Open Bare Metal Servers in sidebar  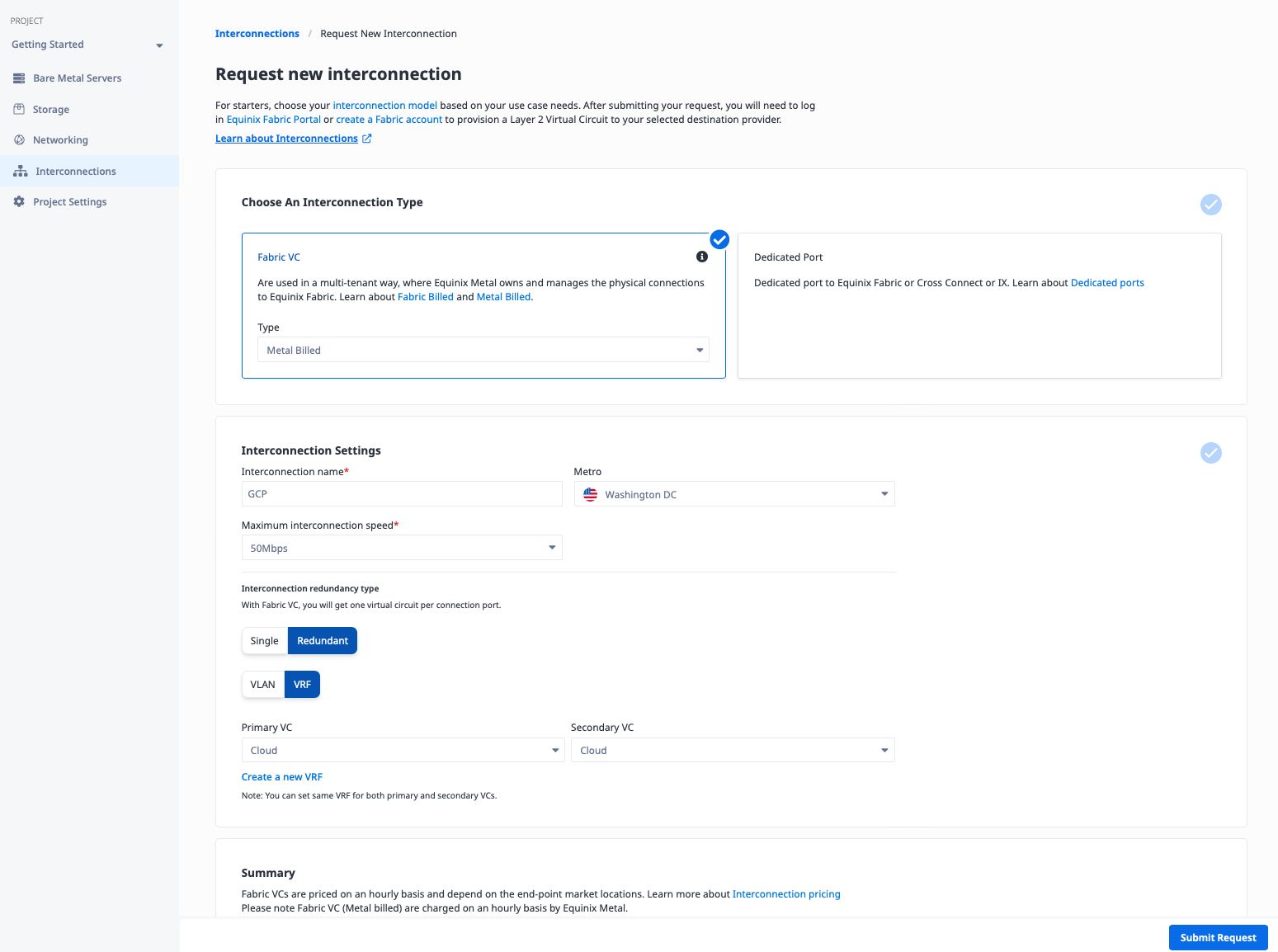[x=89, y=78]
